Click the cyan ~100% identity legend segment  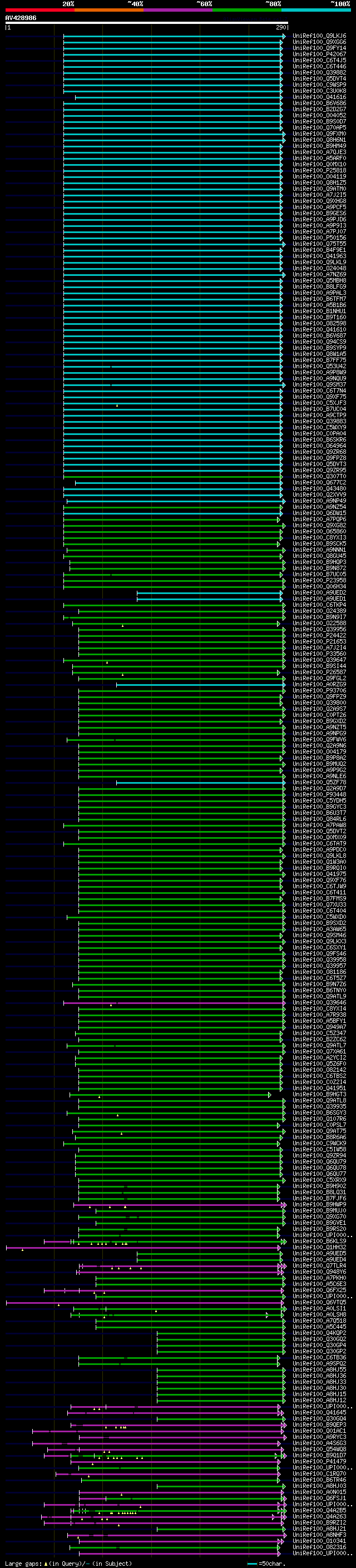(x=316, y=10)
